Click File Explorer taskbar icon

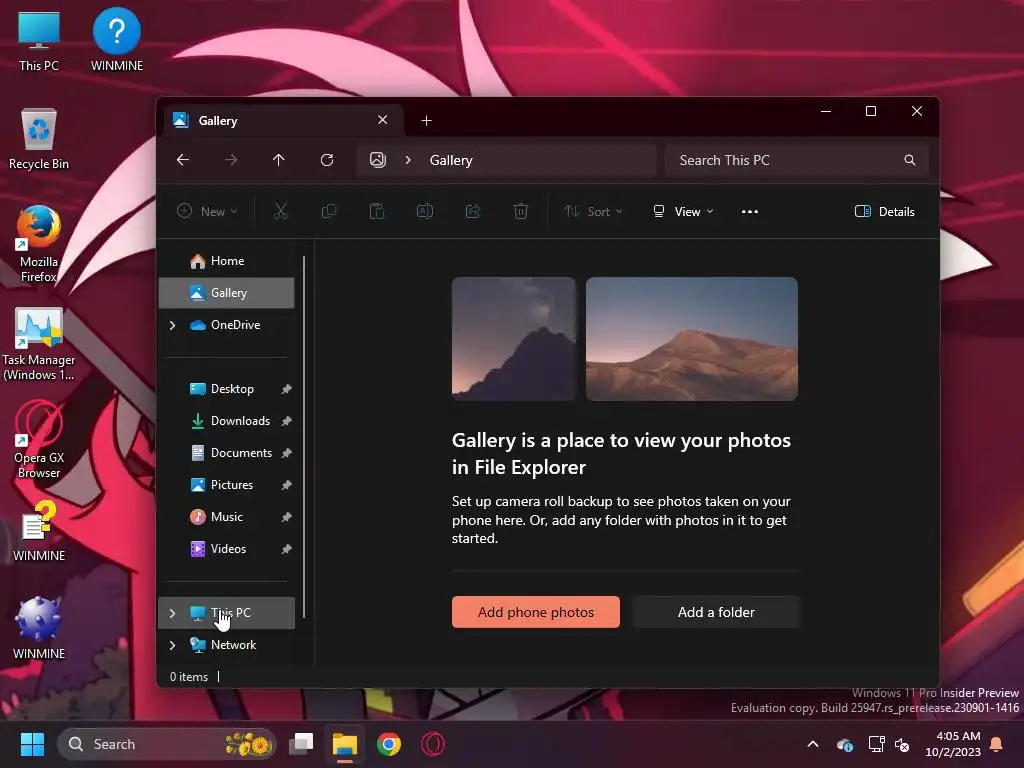click(345, 744)
